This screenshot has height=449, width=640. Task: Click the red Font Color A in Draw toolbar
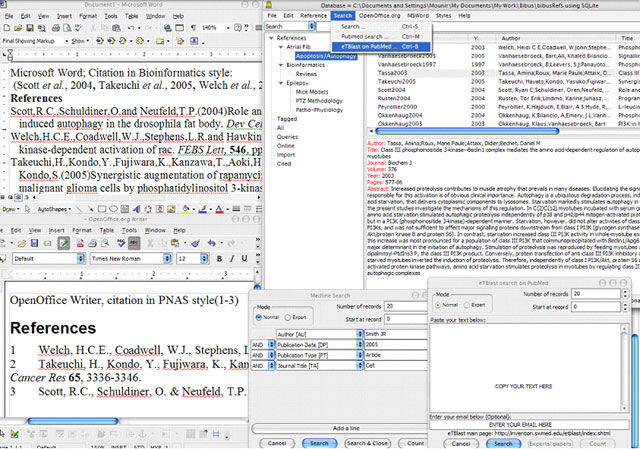(219, 209)
